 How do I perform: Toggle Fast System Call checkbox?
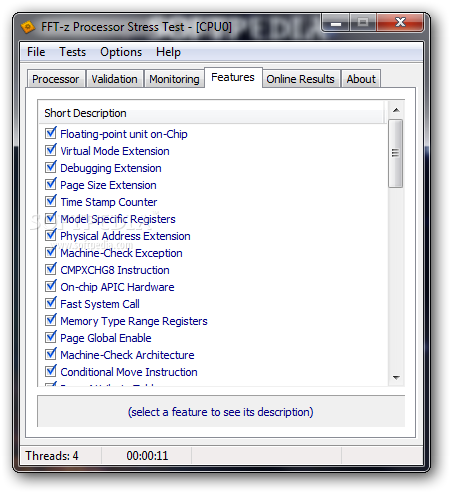(51, 303)
